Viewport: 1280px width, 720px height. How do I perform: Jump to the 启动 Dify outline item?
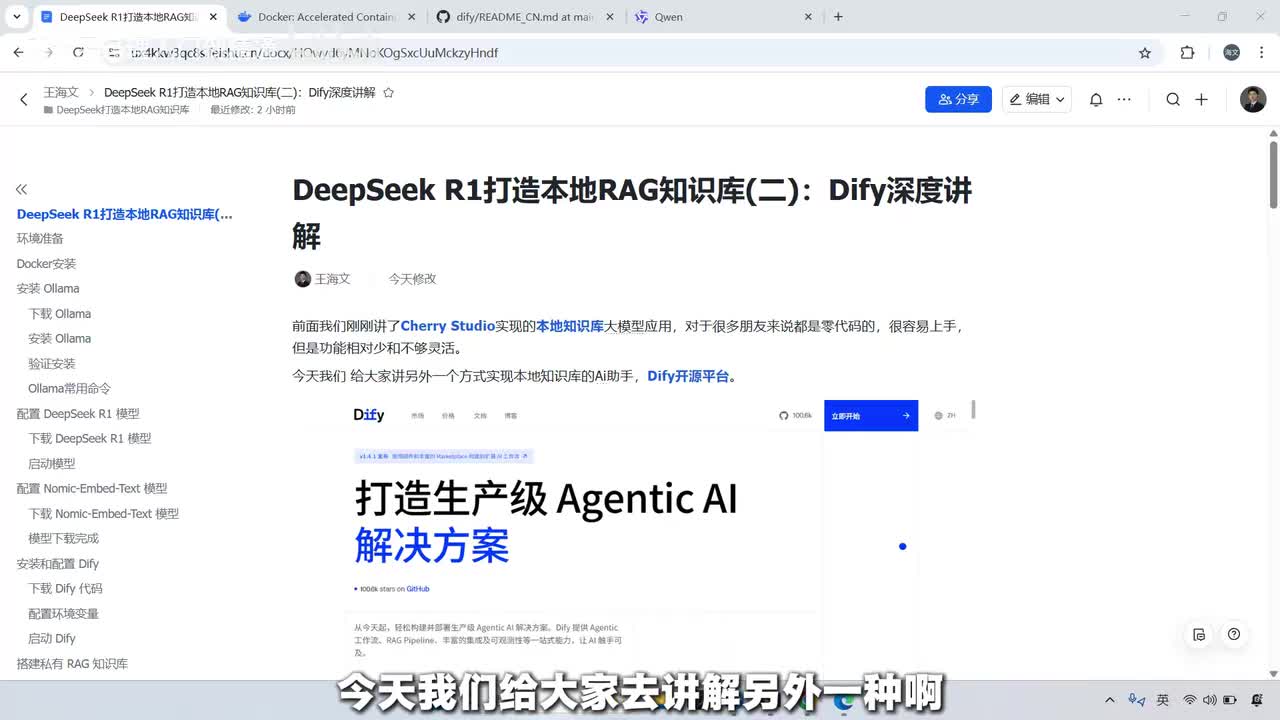point(52,639)
